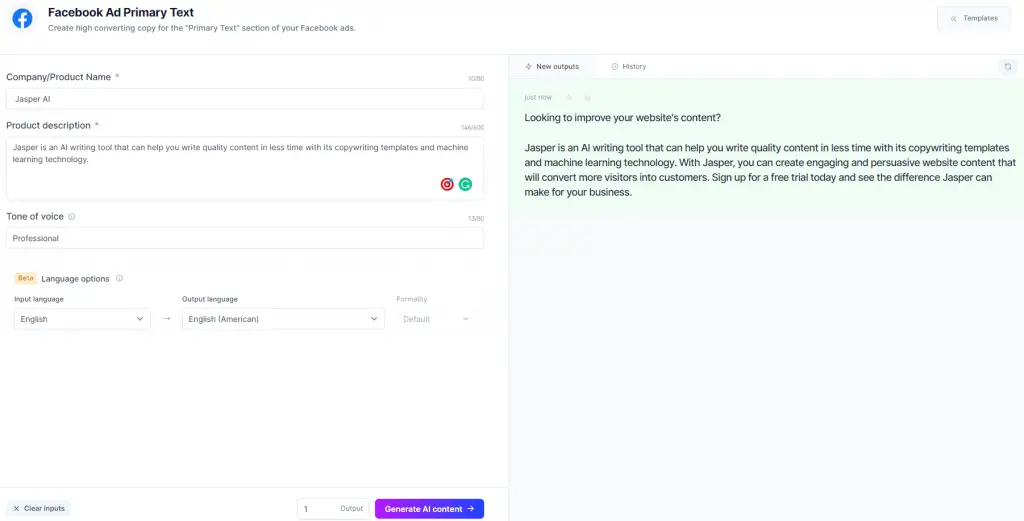Click the Language options info icon
Viewport: 1024px width, 521px height.
(120, 278)
